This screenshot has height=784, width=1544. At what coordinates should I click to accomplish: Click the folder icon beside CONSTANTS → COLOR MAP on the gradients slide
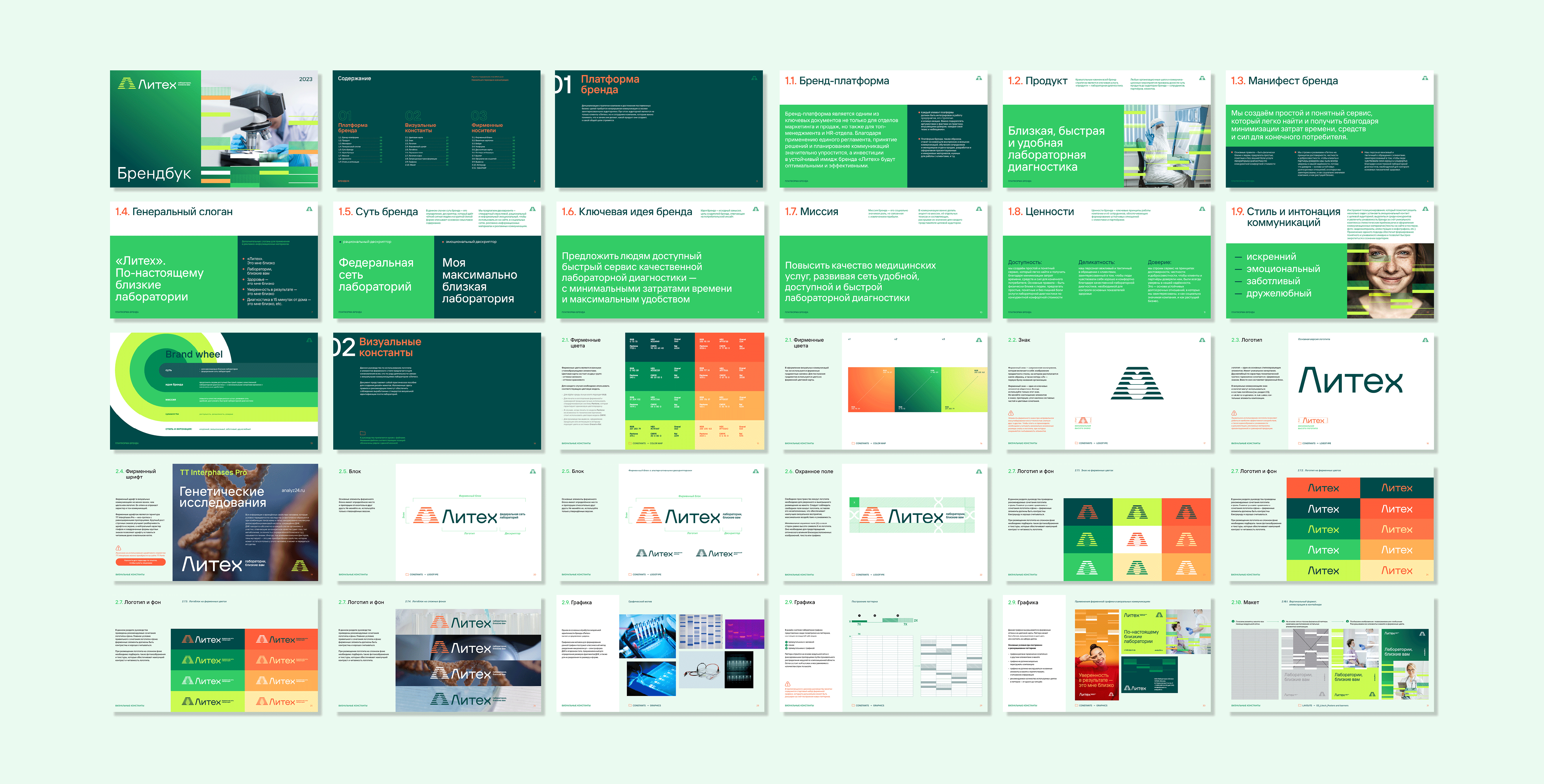(x=853, y=444)
